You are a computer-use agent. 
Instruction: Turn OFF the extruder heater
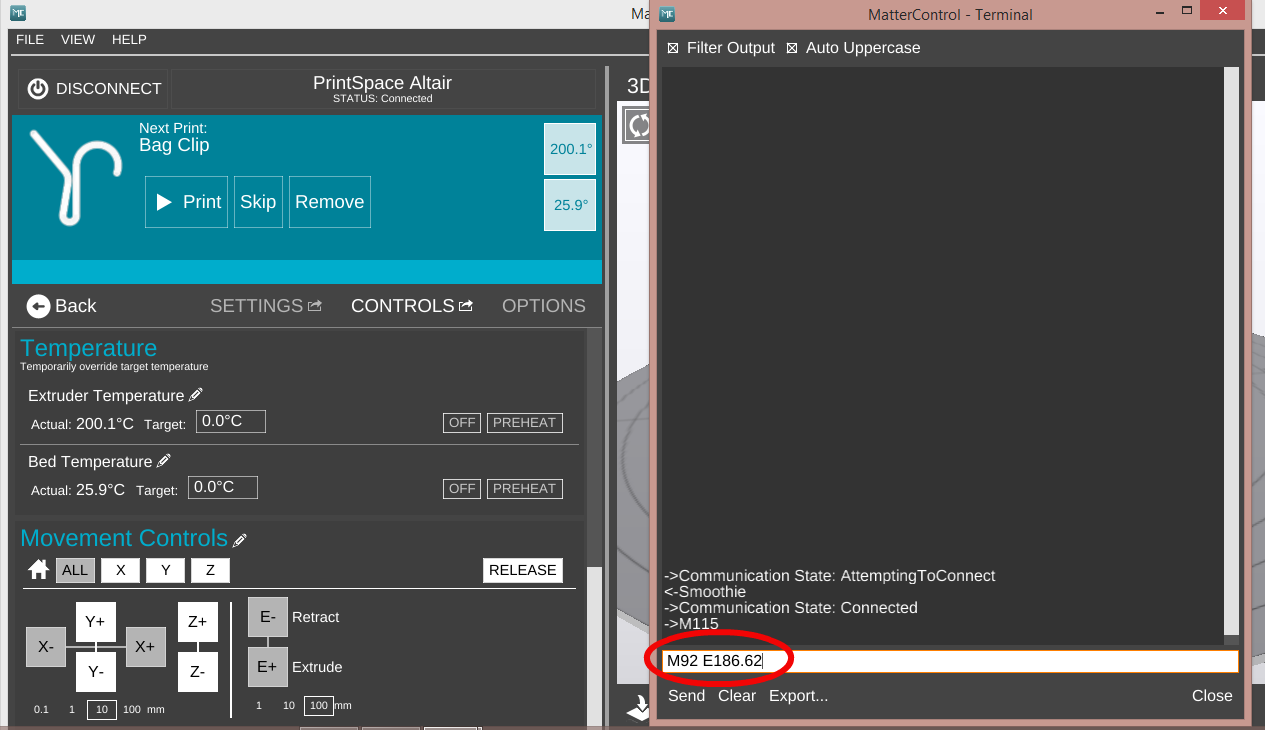[462, 423]
